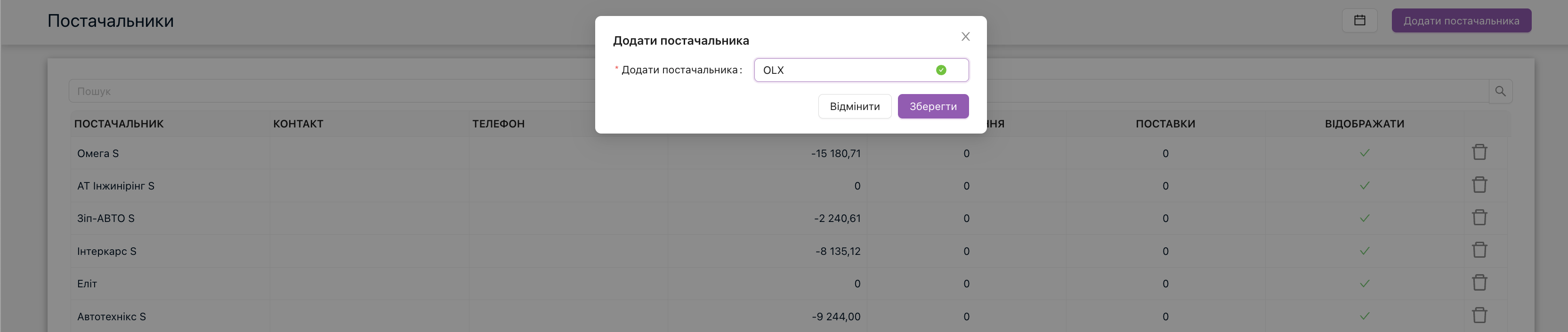Toggle display checkmark for Еліт

click(1364, 284)
